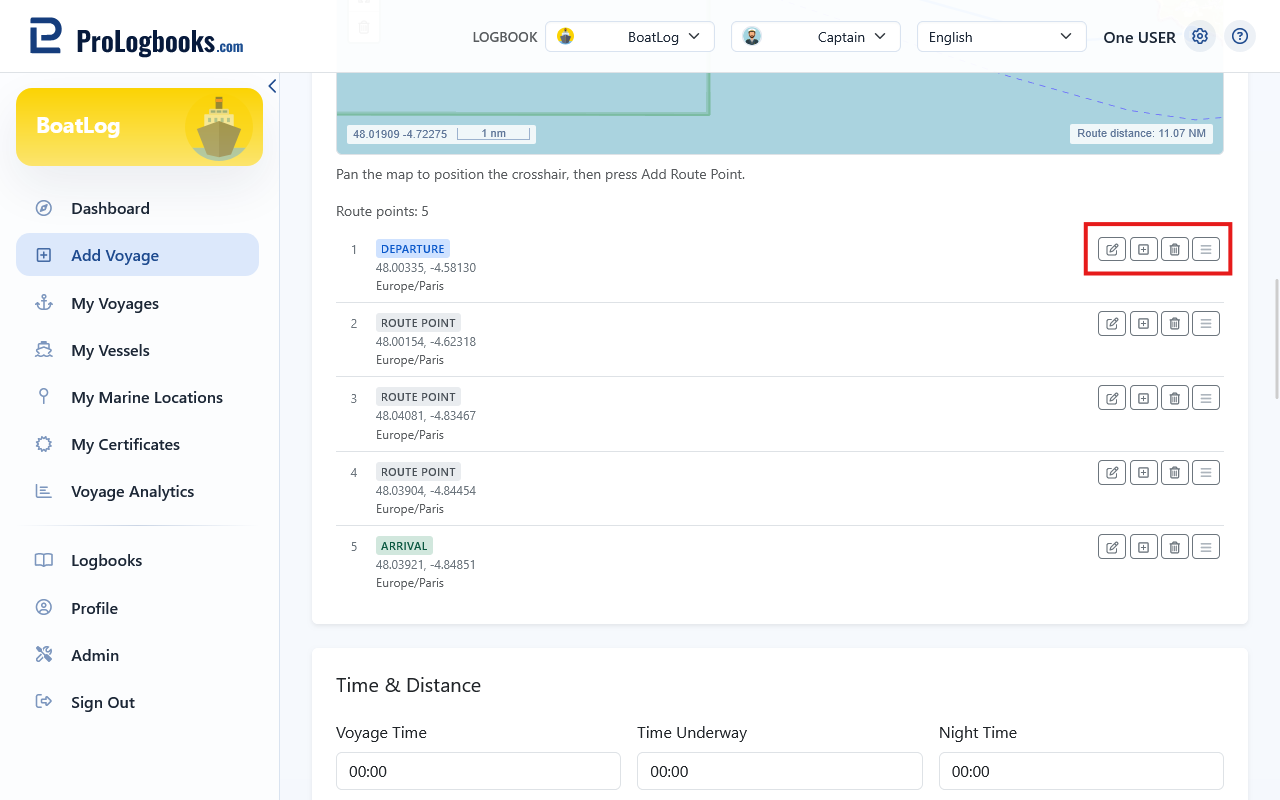Go to Profile
The width and height of the screenshot is (1280, 800).
(x=137, y=608)
